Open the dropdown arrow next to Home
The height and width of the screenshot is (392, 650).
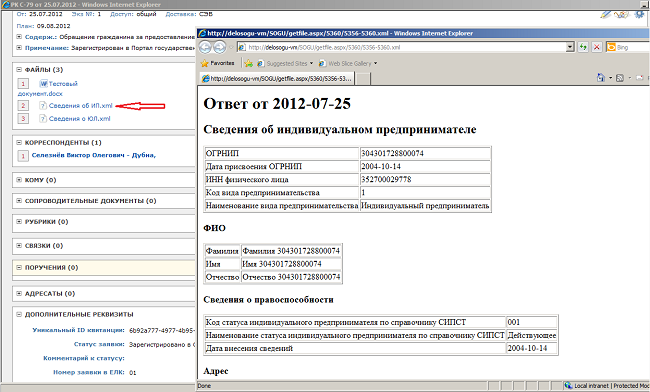[610, 78]
